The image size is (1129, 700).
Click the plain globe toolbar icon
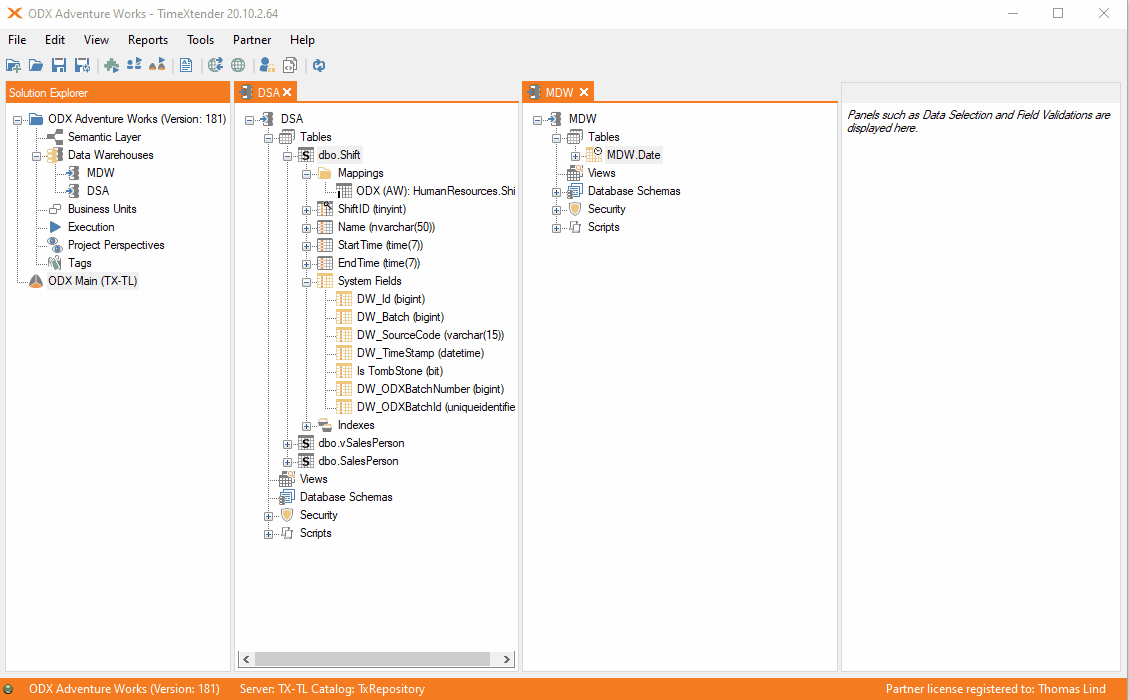238,66
